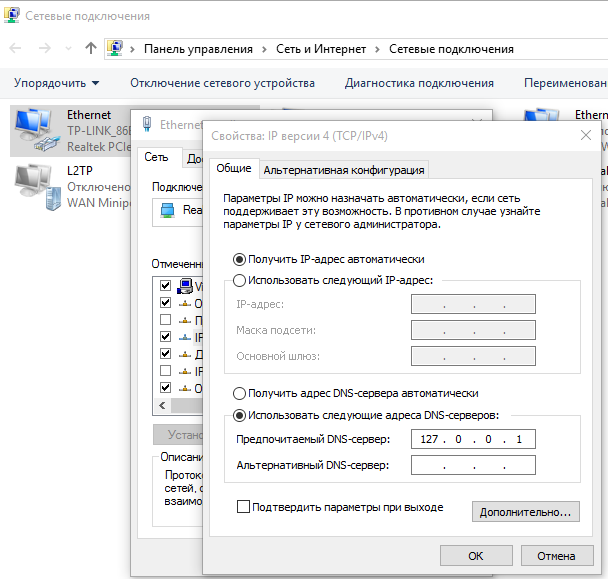Screen dimensions: 608x579
Task: Toggle the last component checkbox in list
Action: coord(165,387)
